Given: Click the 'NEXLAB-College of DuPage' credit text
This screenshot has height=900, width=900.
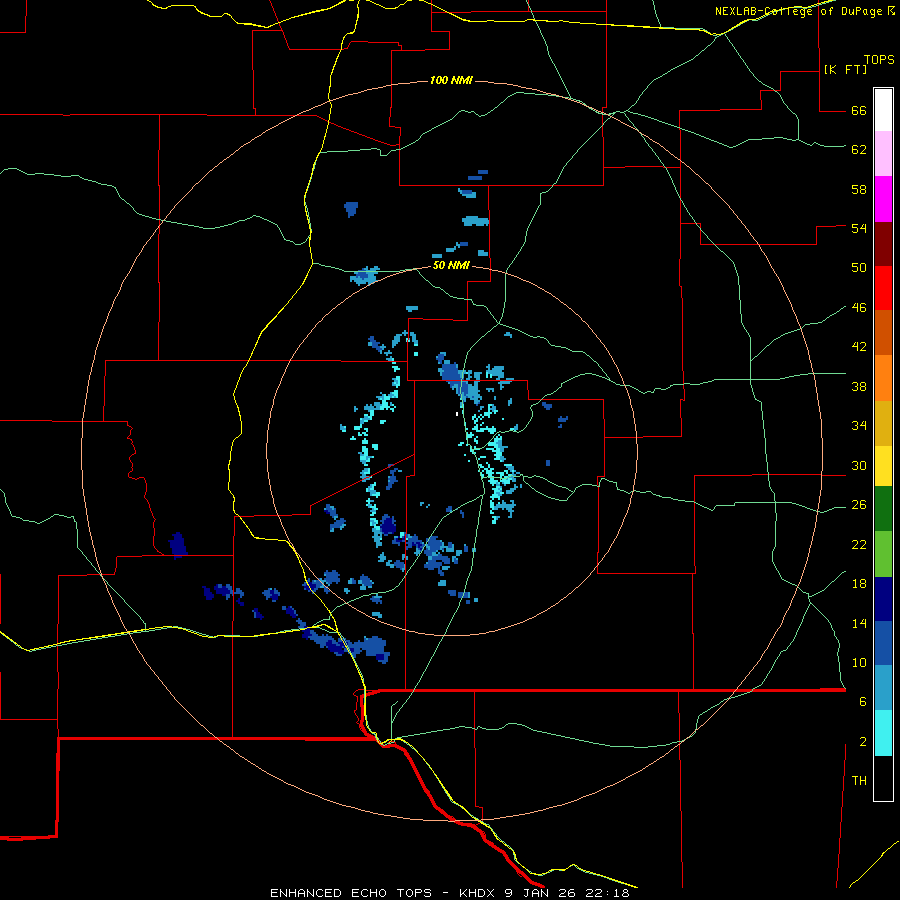Looking at the screenshot, I should click(x=798, y=11).
